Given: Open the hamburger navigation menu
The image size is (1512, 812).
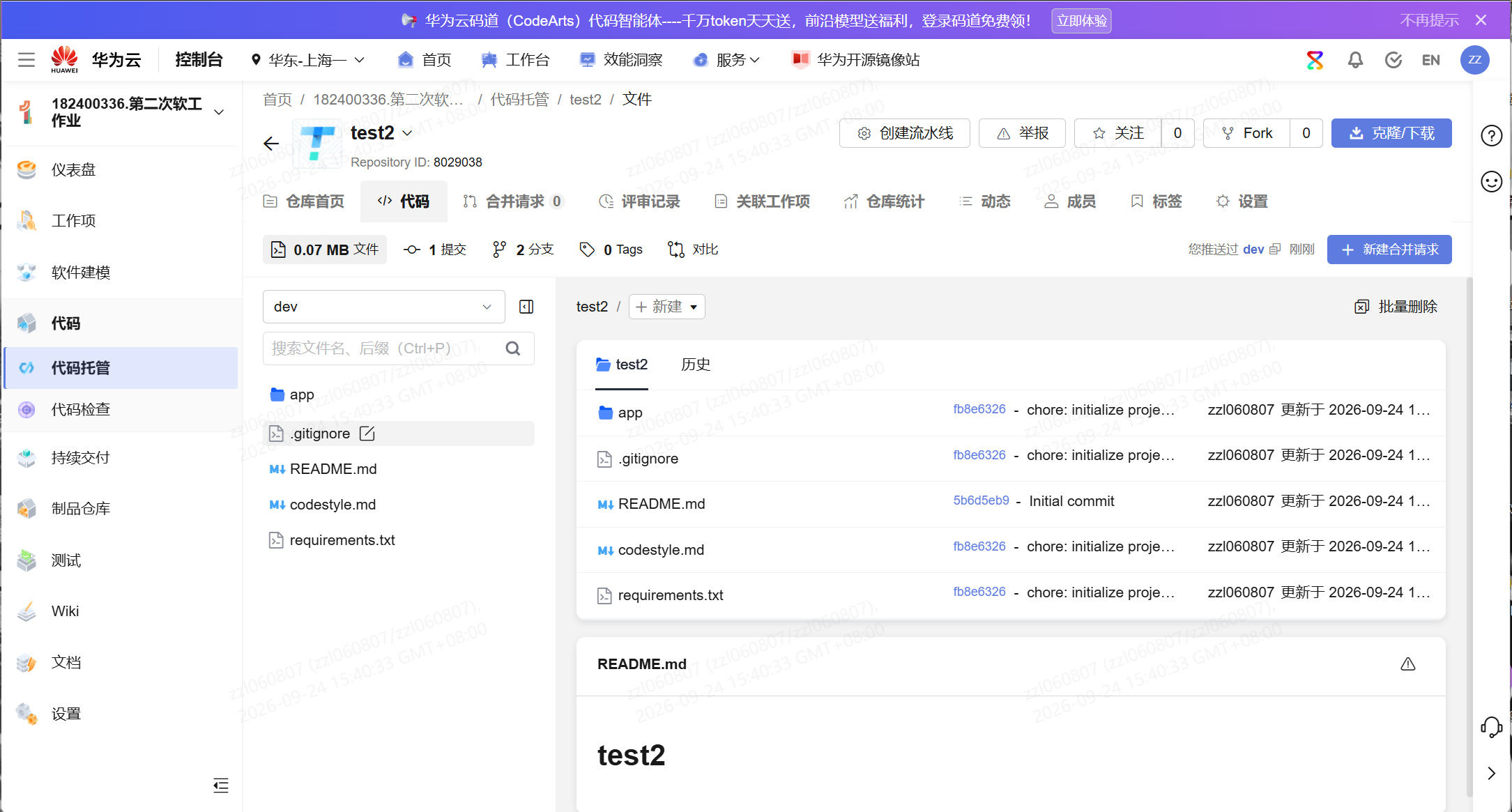Looking at the screenshot, I should pyautogui.click(x=26, y=60).
